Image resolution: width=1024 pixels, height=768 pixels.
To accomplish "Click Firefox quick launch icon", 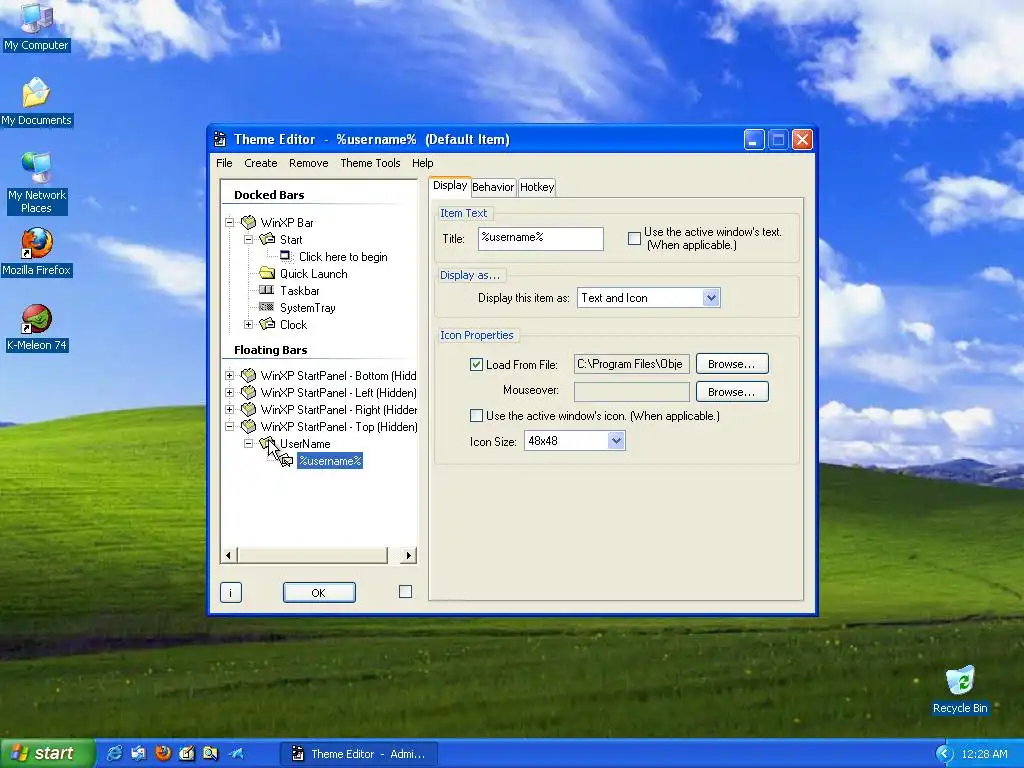I will click(x=163, y=753).
